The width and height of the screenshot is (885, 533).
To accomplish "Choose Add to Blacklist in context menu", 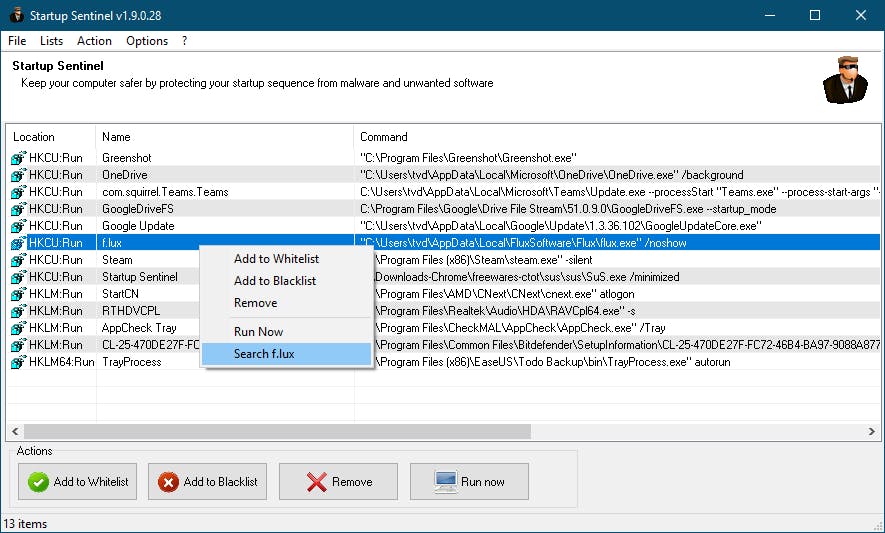I will click(x=286, y=281).
